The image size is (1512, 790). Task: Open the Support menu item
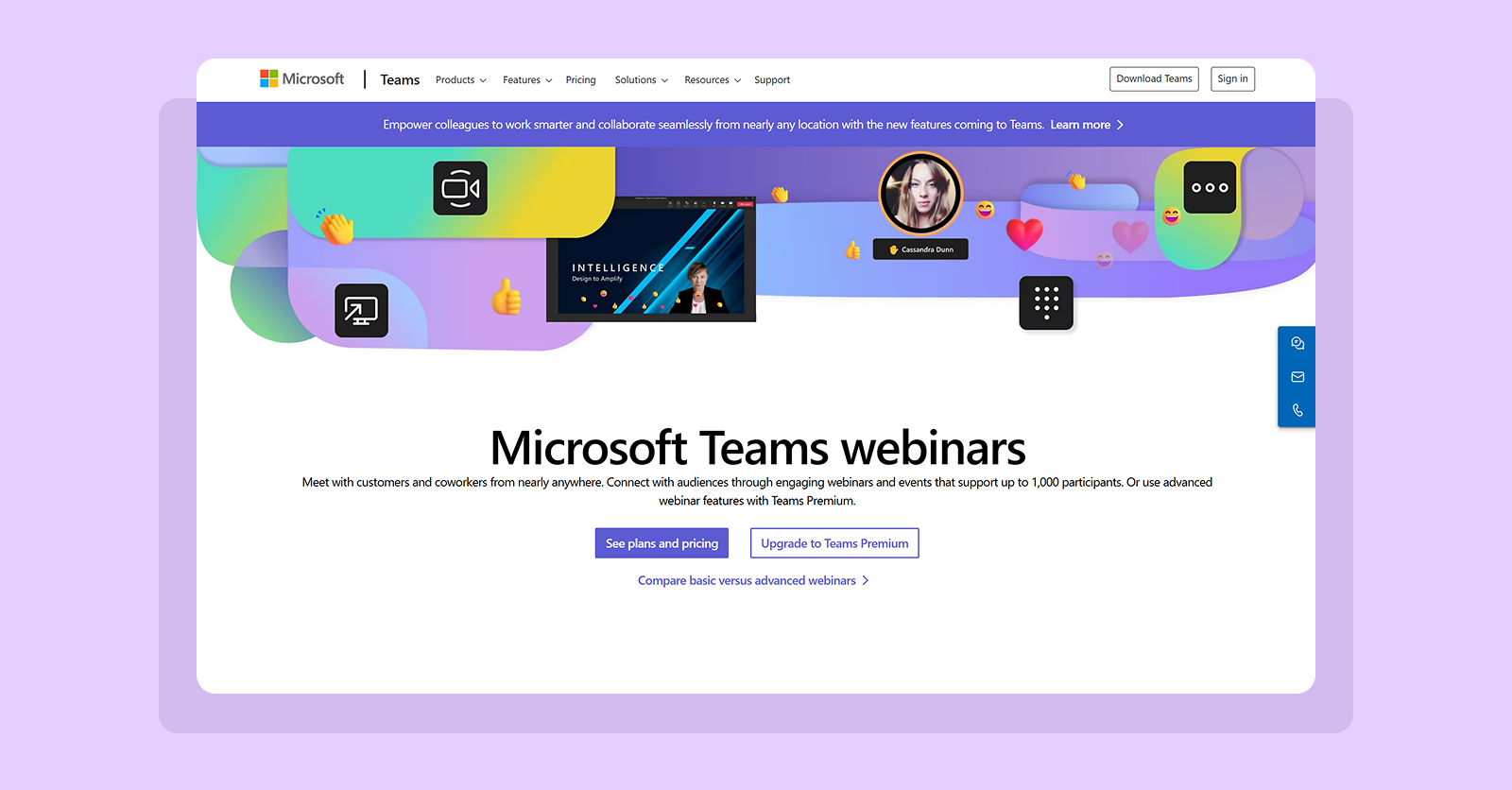(x=772, y=80)
